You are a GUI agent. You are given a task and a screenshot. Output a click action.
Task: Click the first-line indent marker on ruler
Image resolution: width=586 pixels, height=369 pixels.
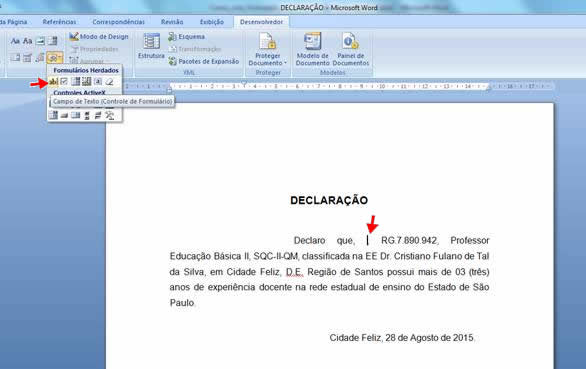point(244,83)
